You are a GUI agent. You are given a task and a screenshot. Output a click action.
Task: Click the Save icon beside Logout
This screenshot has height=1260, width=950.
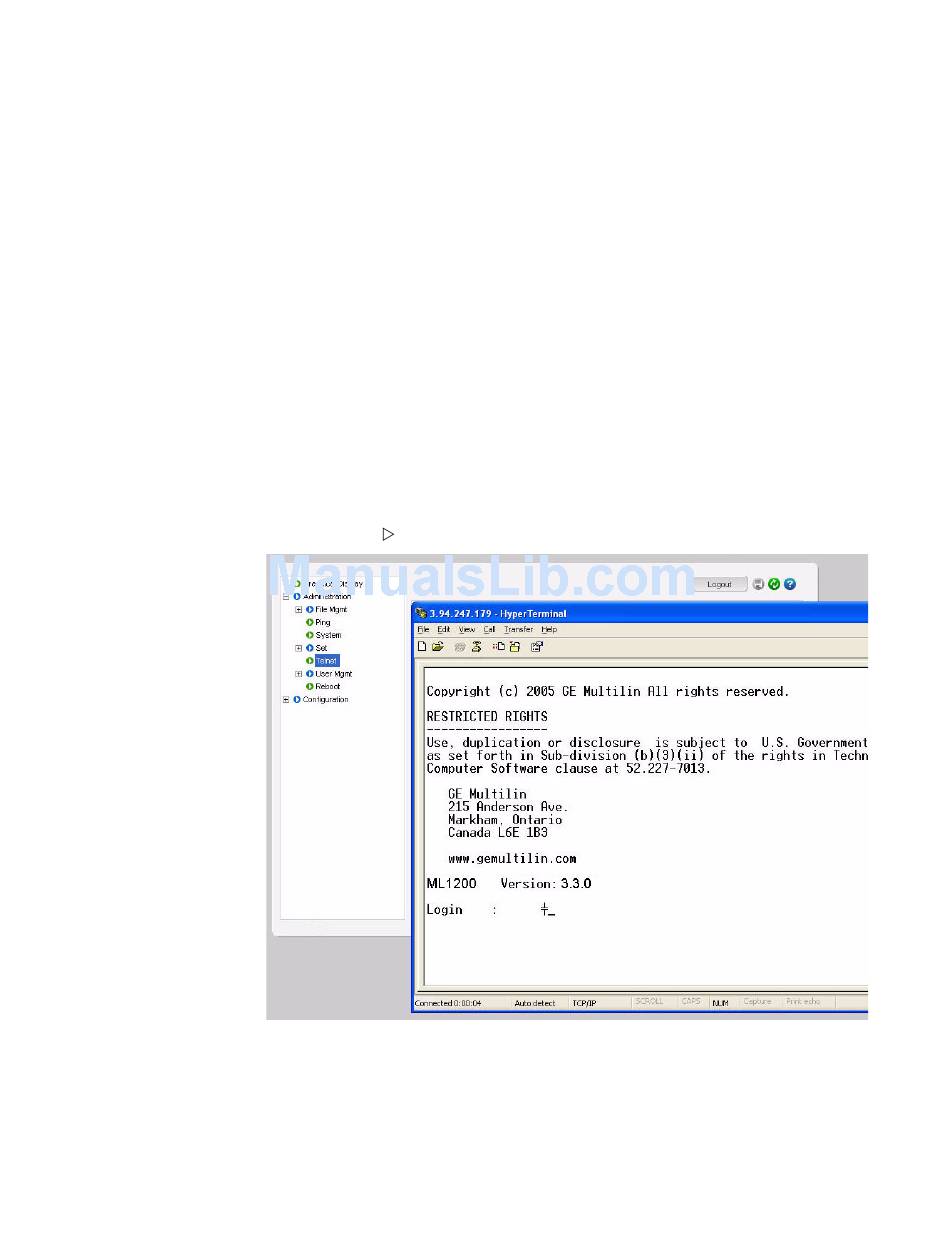[x=759, y=584]
